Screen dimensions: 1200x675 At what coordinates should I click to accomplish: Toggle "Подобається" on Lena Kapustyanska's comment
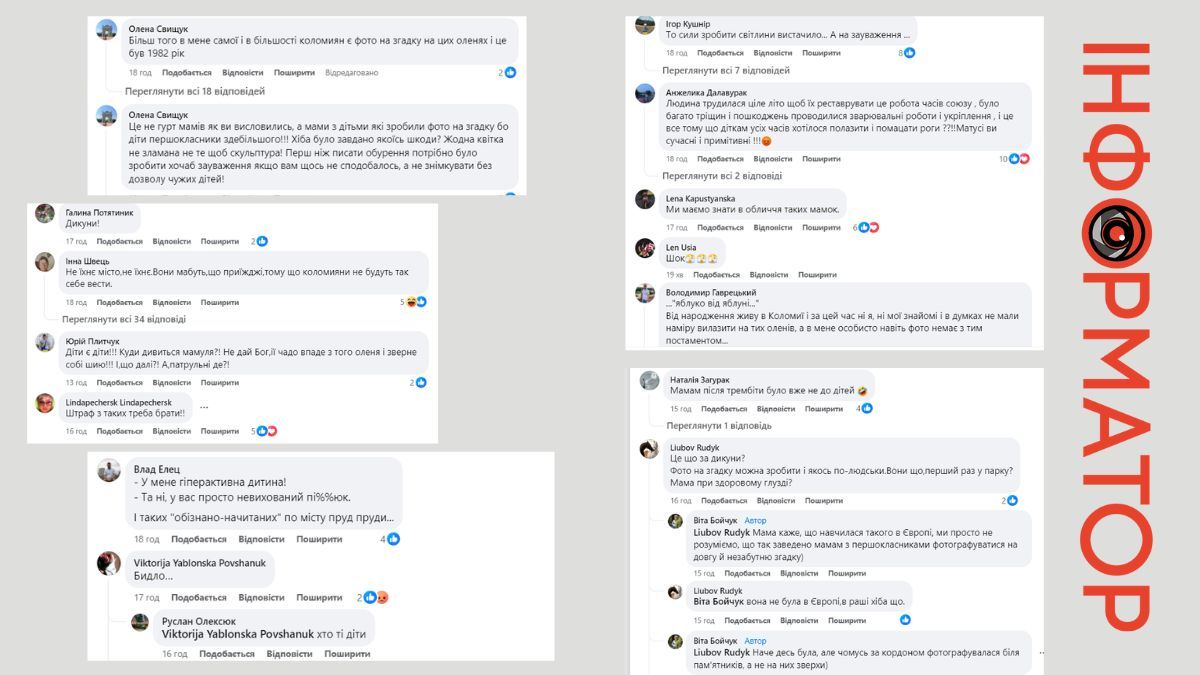tap(720, 227)
